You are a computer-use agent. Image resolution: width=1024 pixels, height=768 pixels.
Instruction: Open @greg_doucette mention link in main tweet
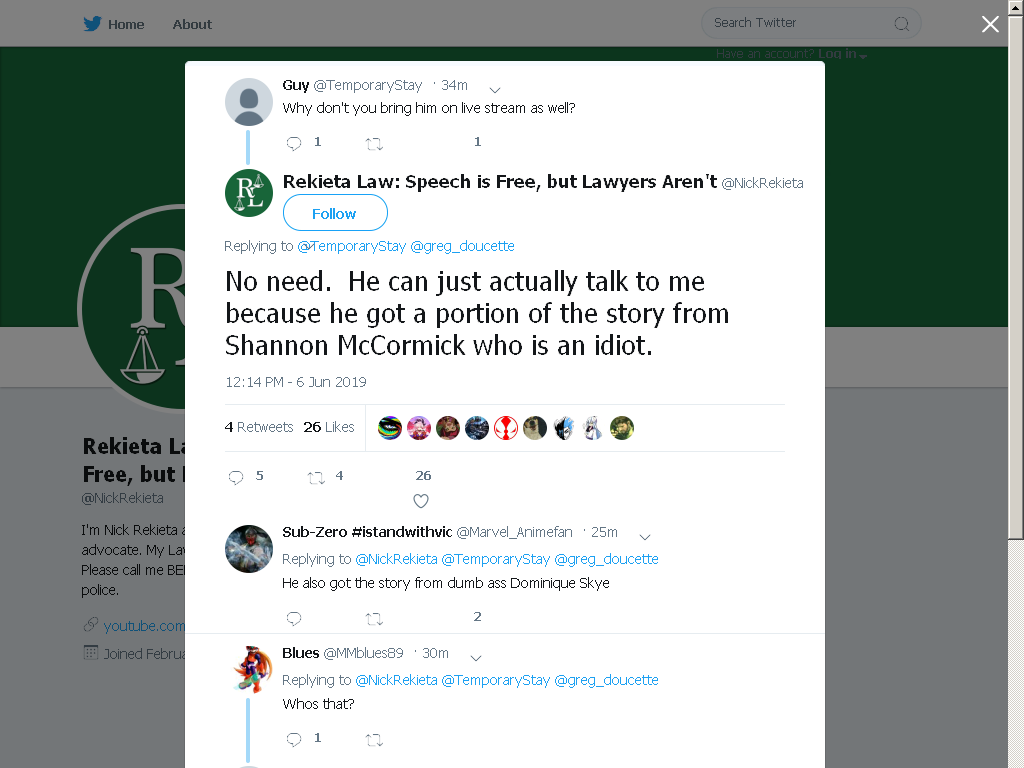[x=462, y=246]
